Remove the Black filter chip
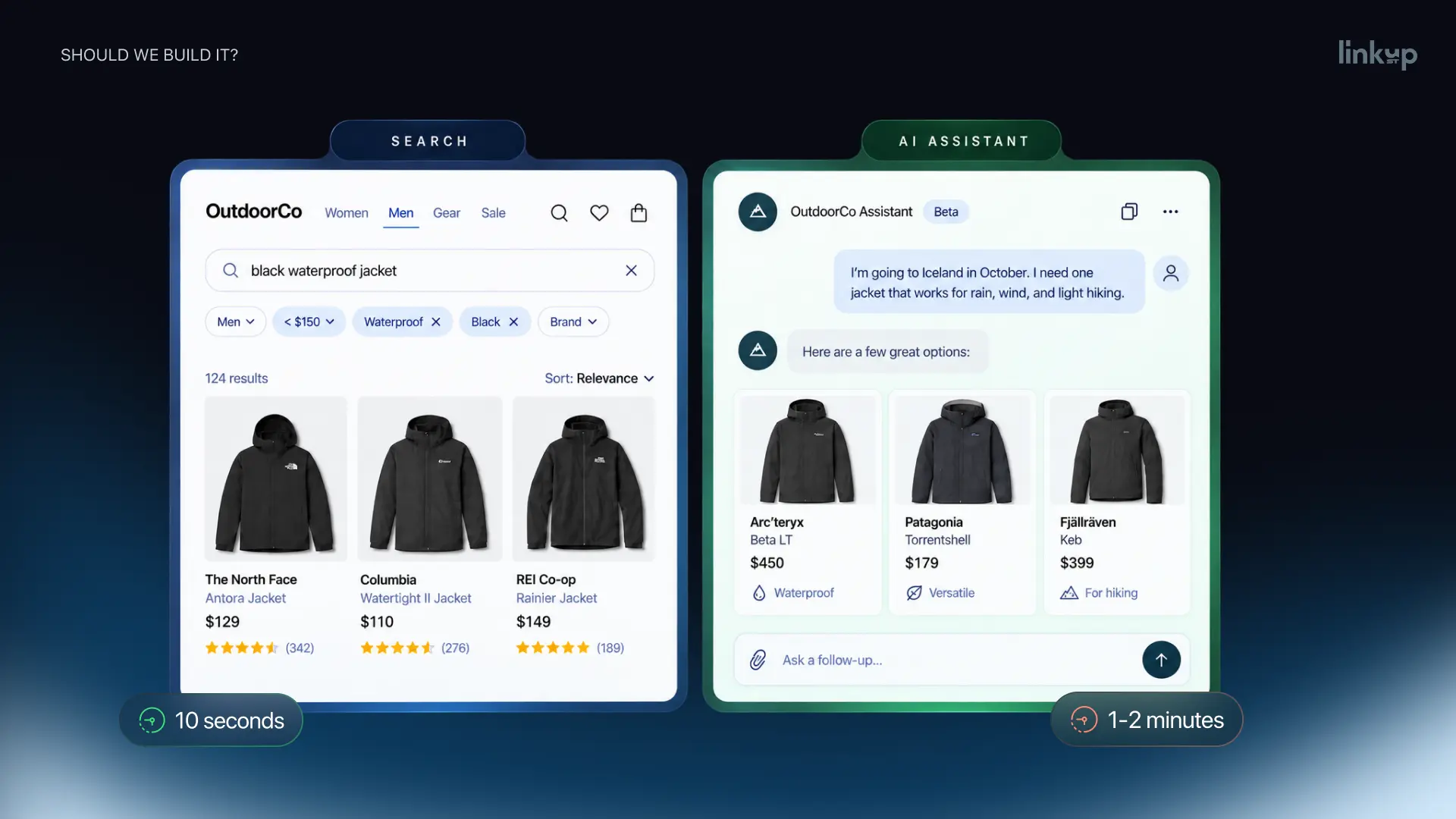Image resolution: width=1456 pixels, height=819 pixels. click(x=513, y=322)
